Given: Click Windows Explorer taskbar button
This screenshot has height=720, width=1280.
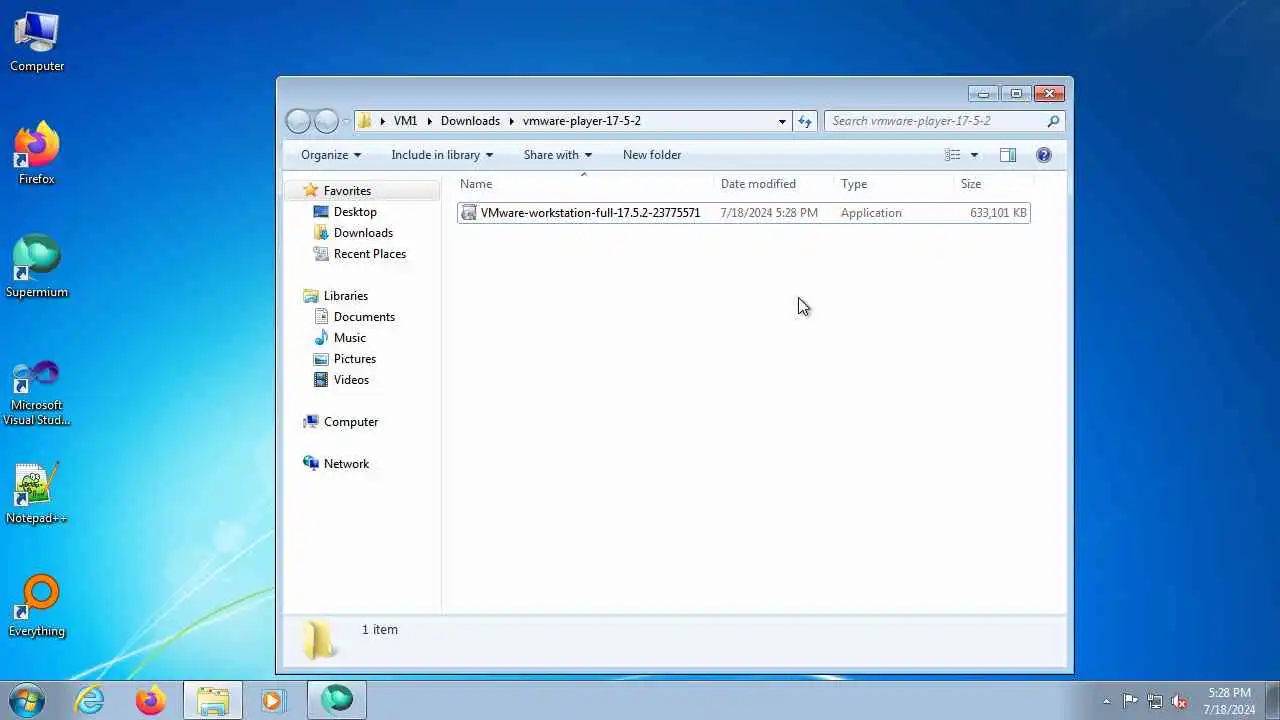Looking at the screenshot, I should pyautogui.click(x=213, y=700).
